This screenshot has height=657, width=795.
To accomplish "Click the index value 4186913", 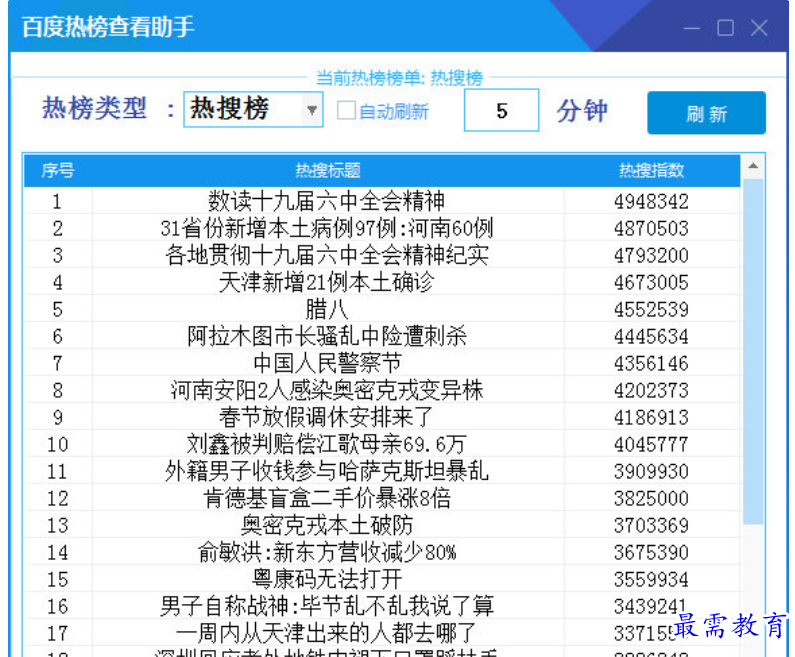I will point(652,418).
